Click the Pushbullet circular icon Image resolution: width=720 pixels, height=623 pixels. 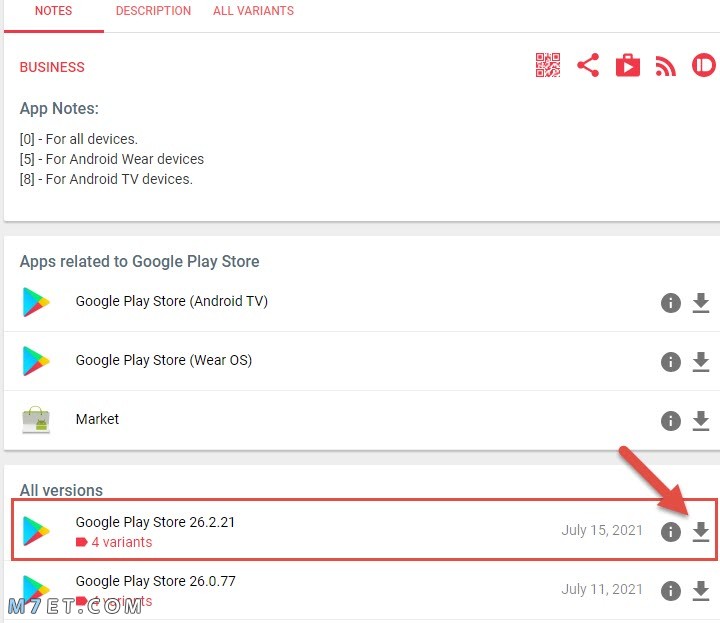704,65
